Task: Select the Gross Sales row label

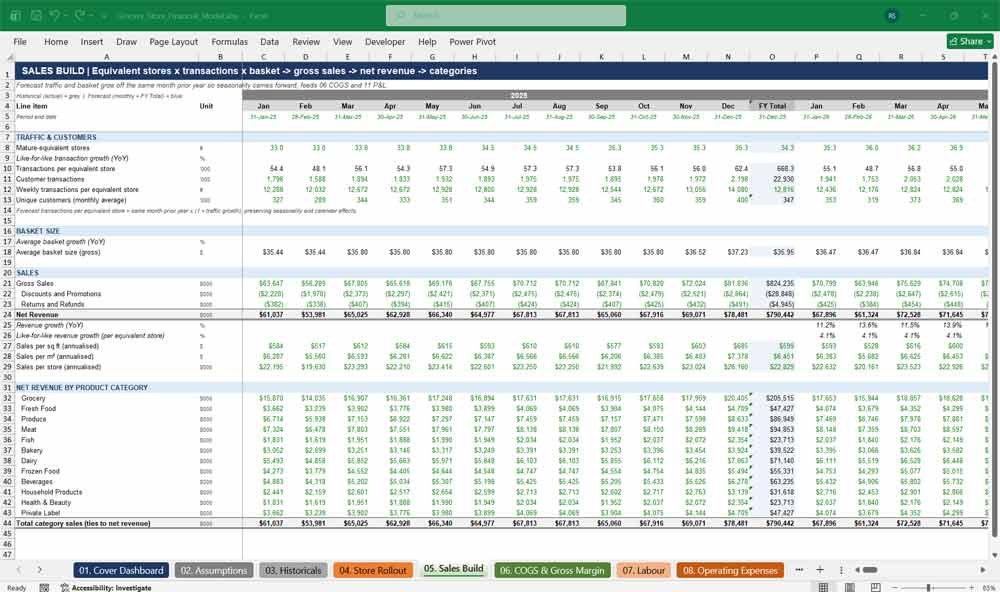Action: click(35, 283)
